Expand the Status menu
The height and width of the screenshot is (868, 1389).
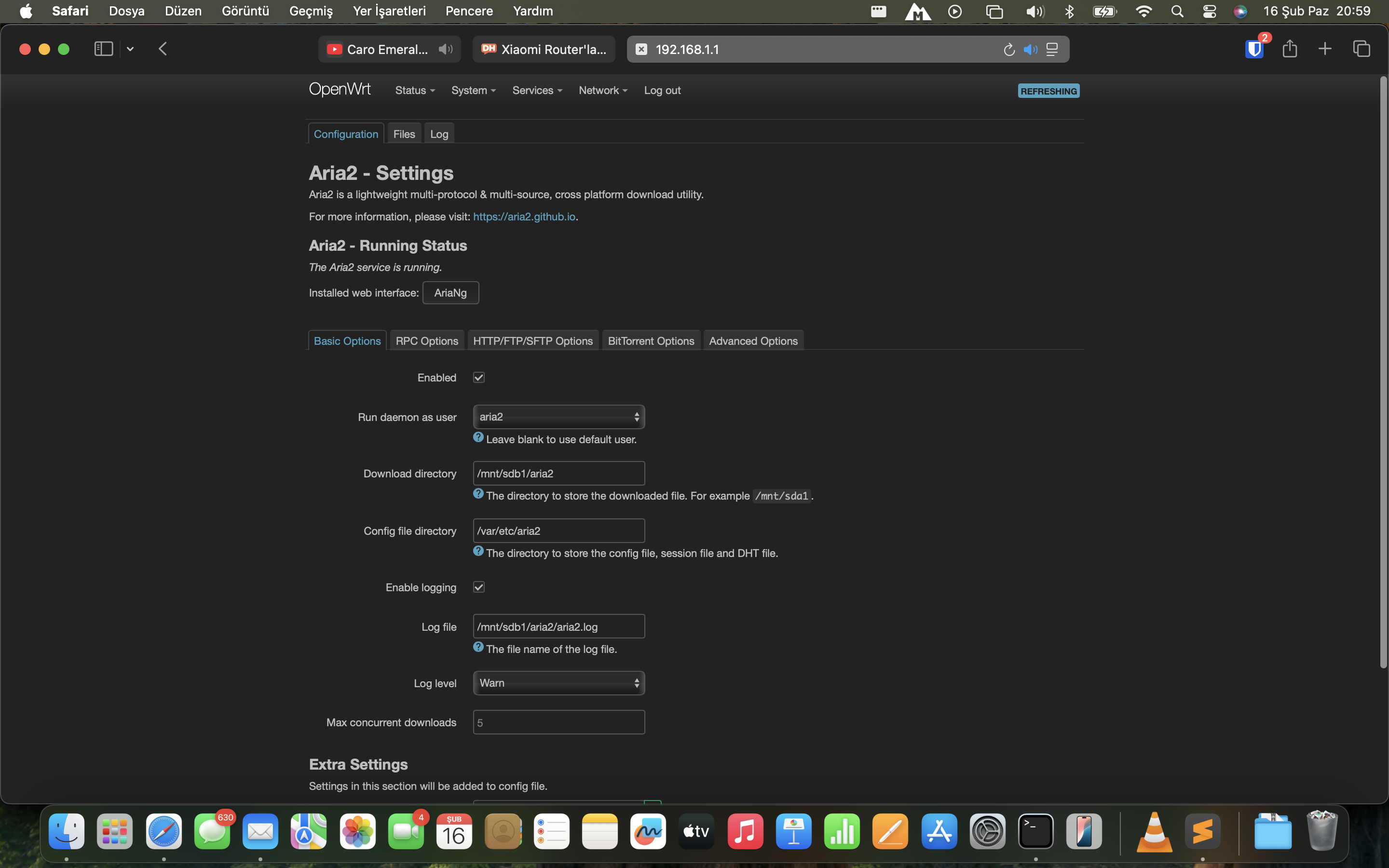415,90
